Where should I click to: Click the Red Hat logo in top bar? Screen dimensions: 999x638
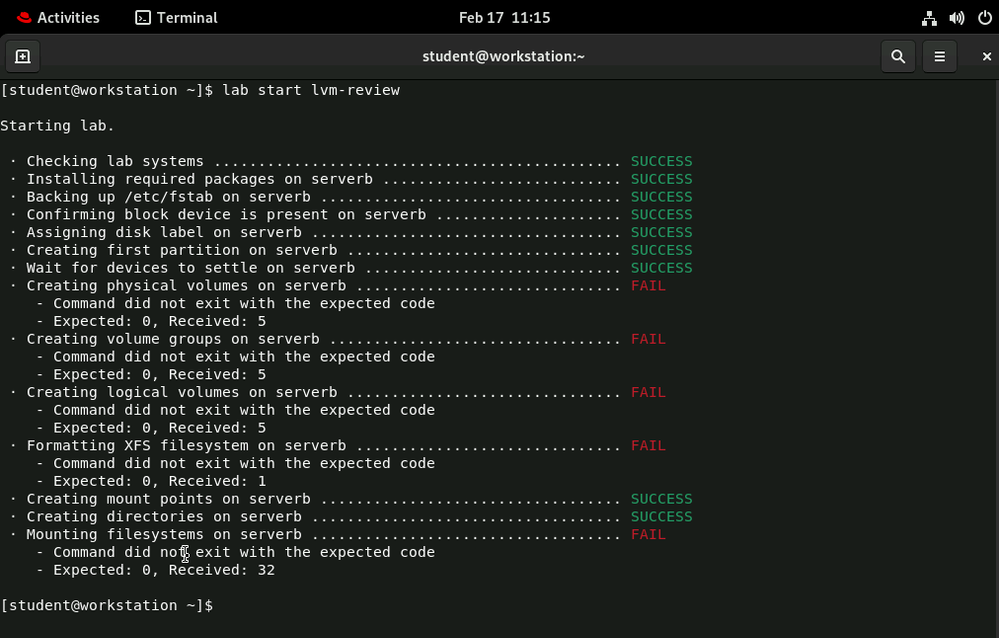point(24,18)
